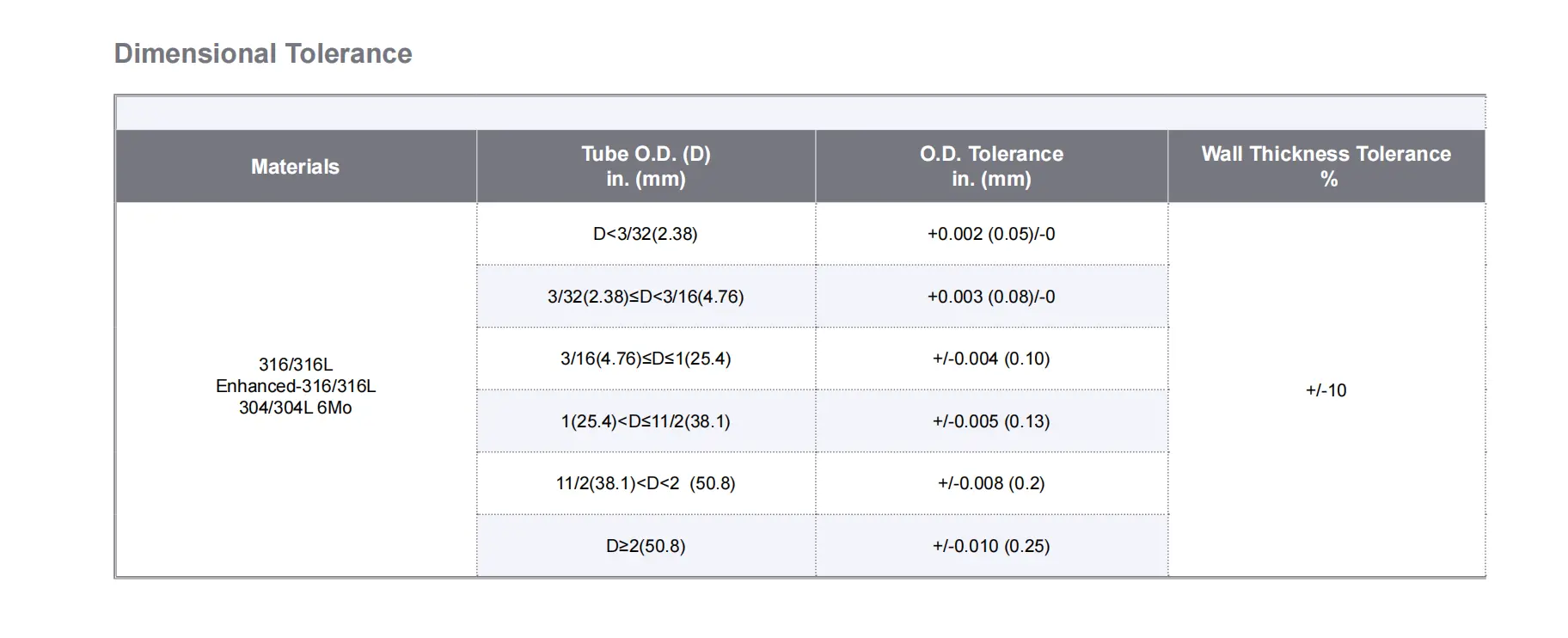Select the 3/32(2.38)≤D<3/16(4.76) cell
This screenshot has height=638, width=1568.
point(646,297)
